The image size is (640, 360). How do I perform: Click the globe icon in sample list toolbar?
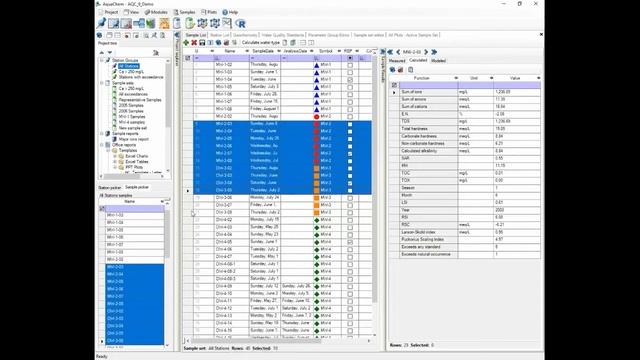218,42
